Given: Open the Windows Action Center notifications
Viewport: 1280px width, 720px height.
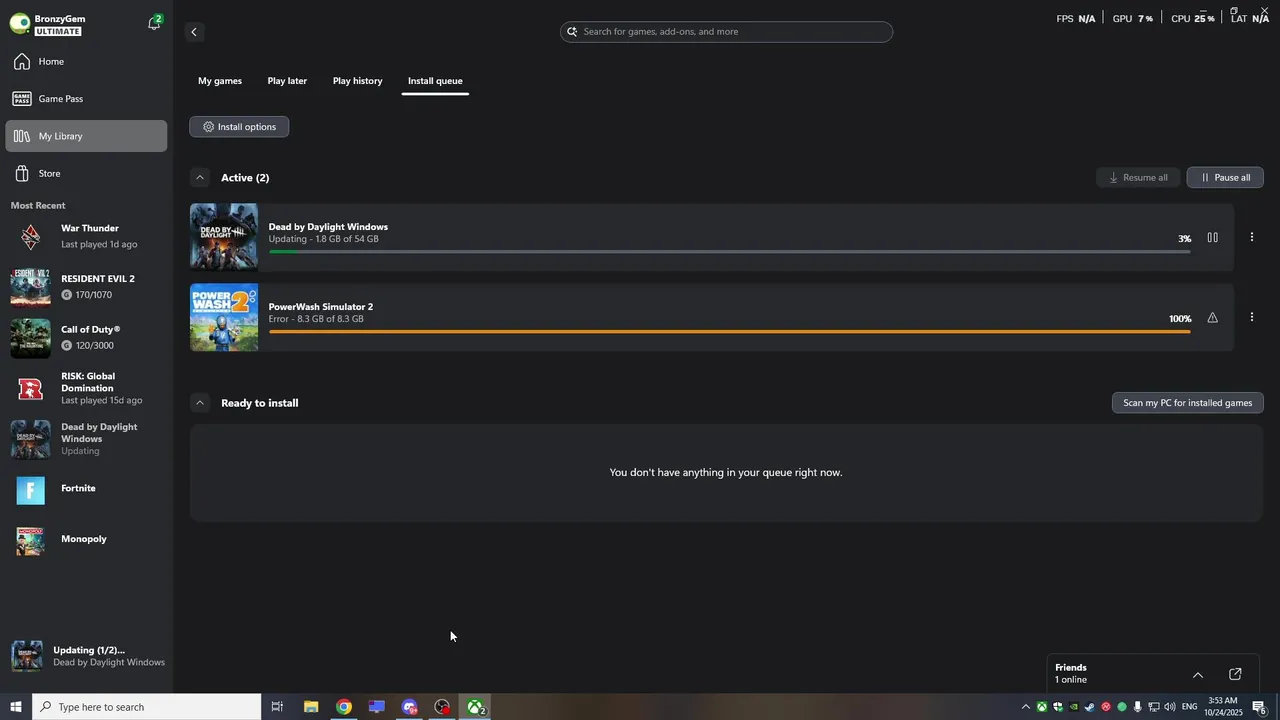Looking at the screenshot, I should tap(1260, 707).
